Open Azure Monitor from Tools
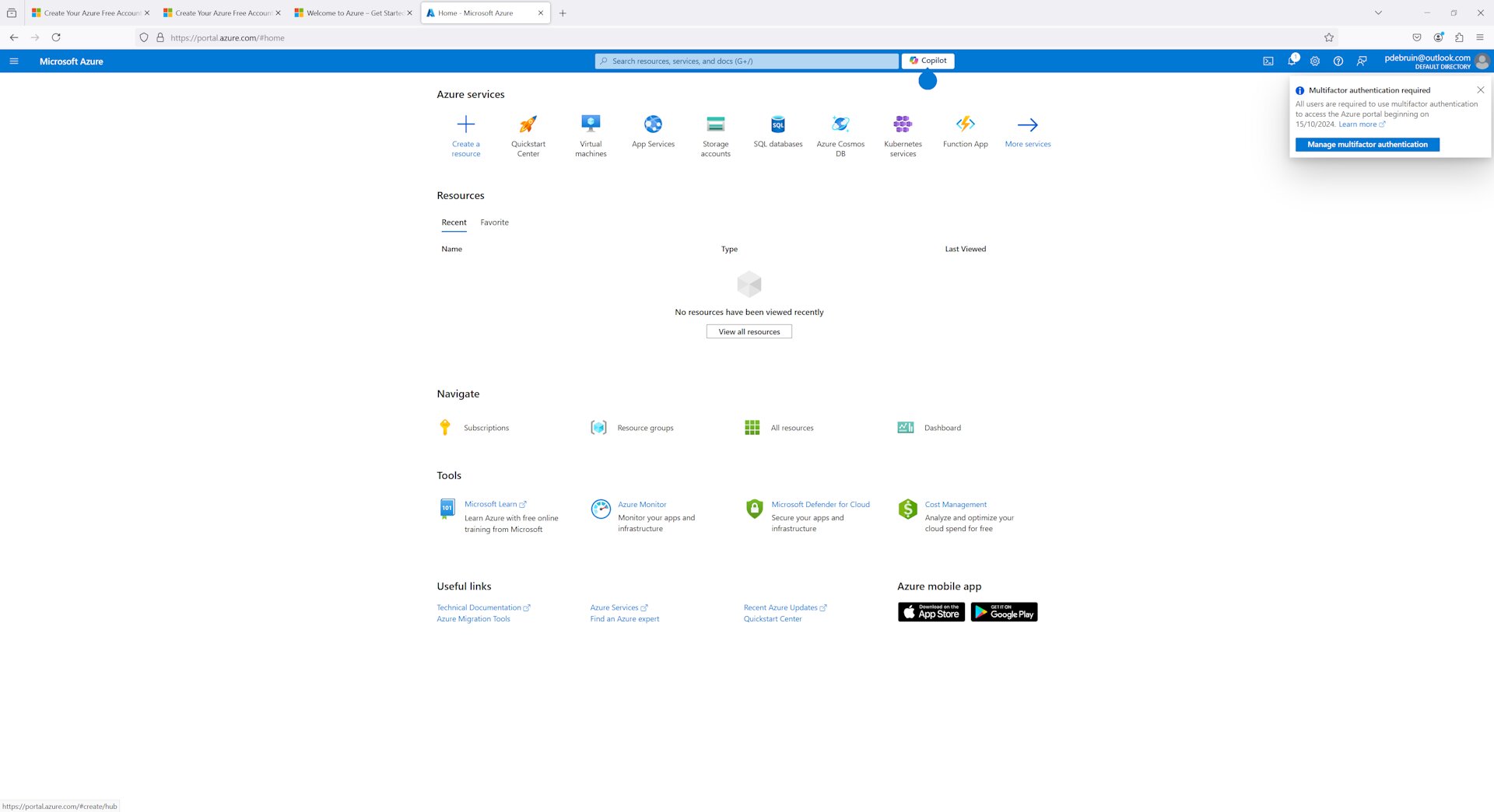The height and width of the screenshot is (812, 1494). click(642, 504)
